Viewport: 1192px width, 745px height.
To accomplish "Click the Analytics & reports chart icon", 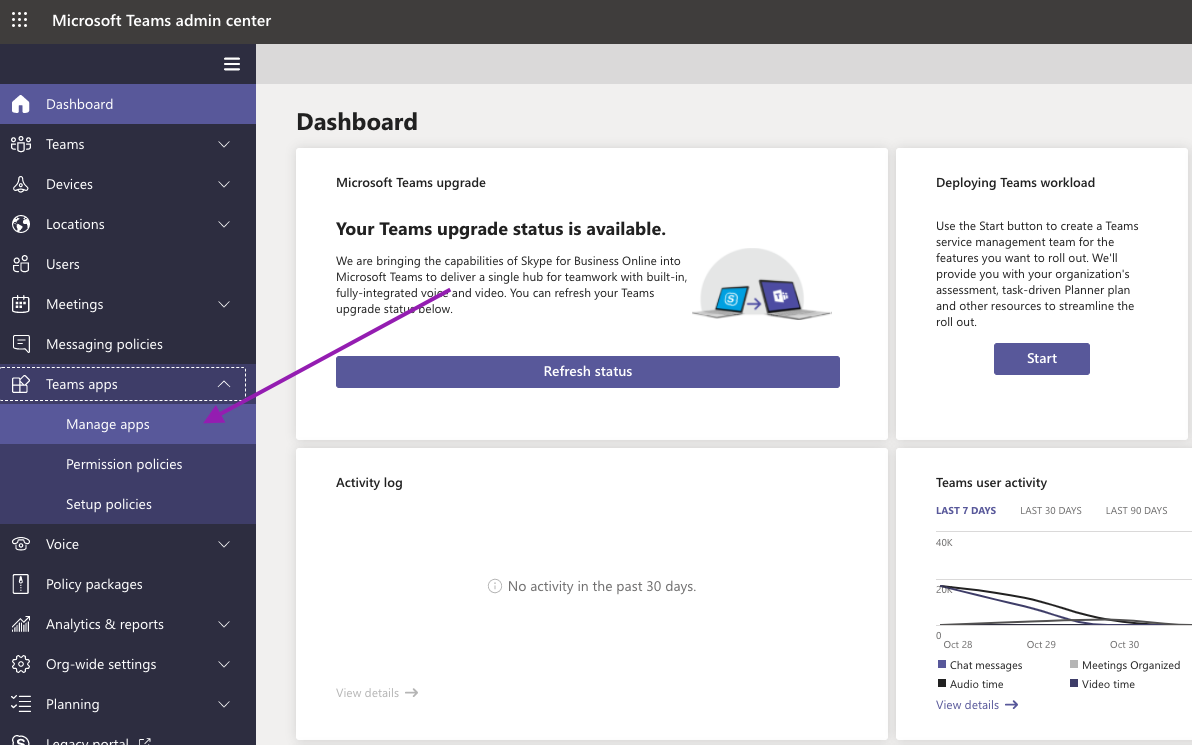I will (21, 624).
